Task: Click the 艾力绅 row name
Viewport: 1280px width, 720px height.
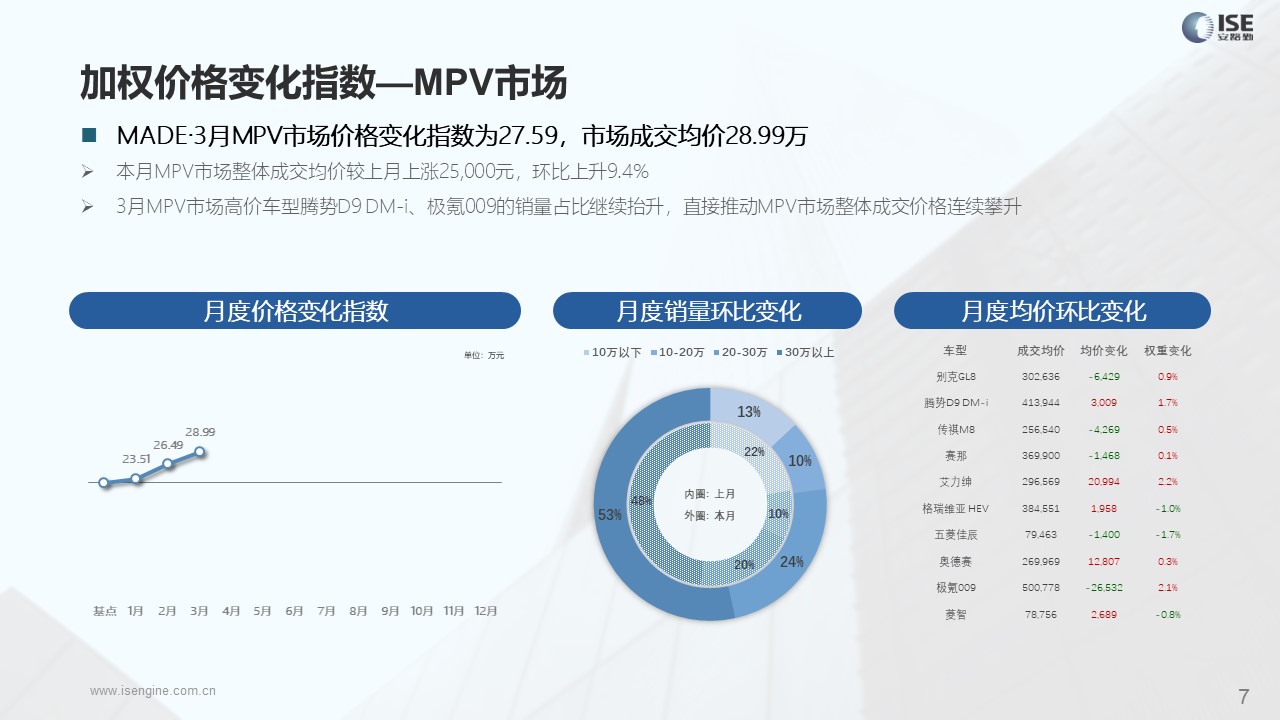Action: [x=955, y=482]
